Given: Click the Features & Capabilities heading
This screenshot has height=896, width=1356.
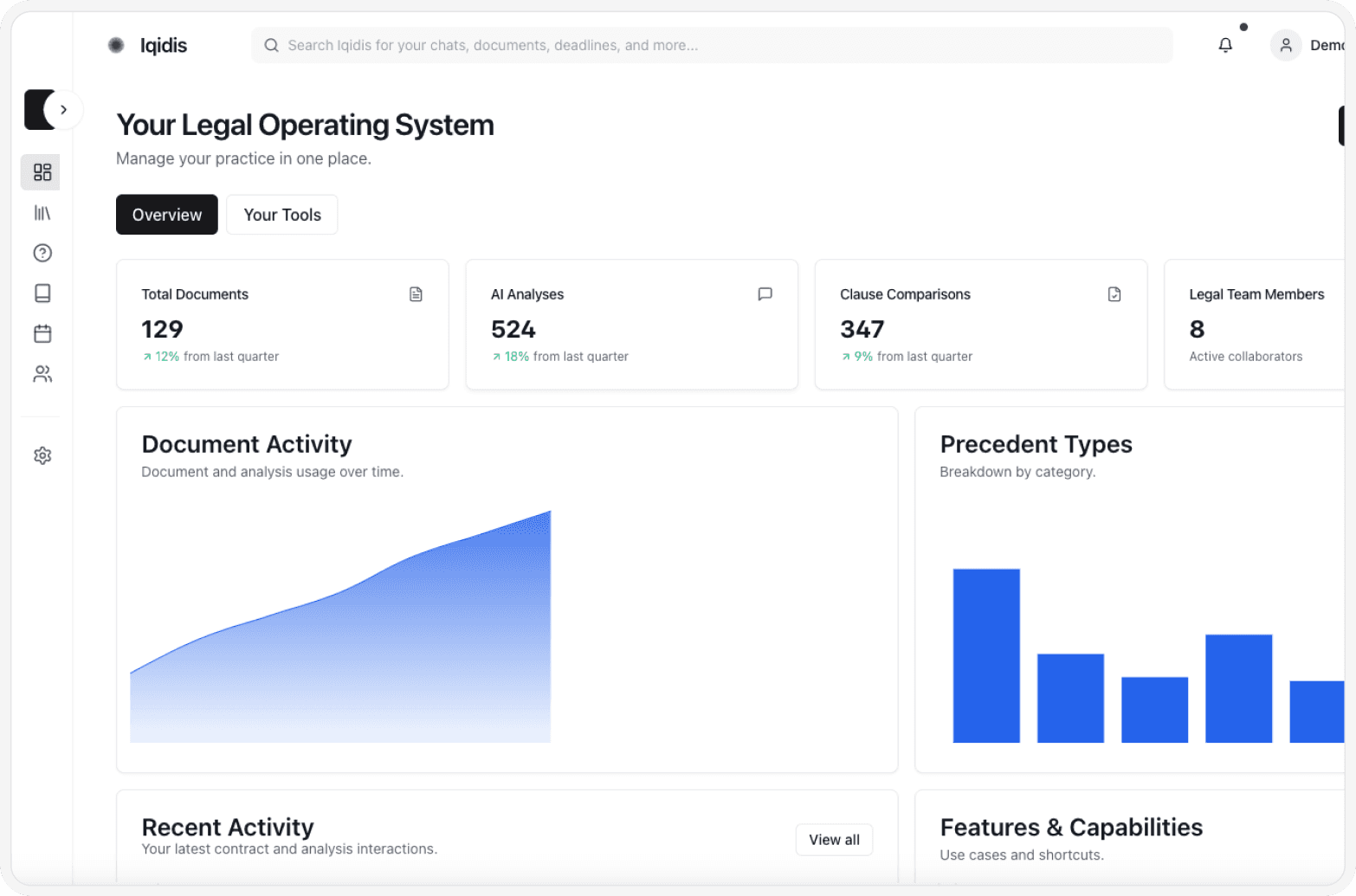Looking at the screenshot, I should (x=1071, y=827).
